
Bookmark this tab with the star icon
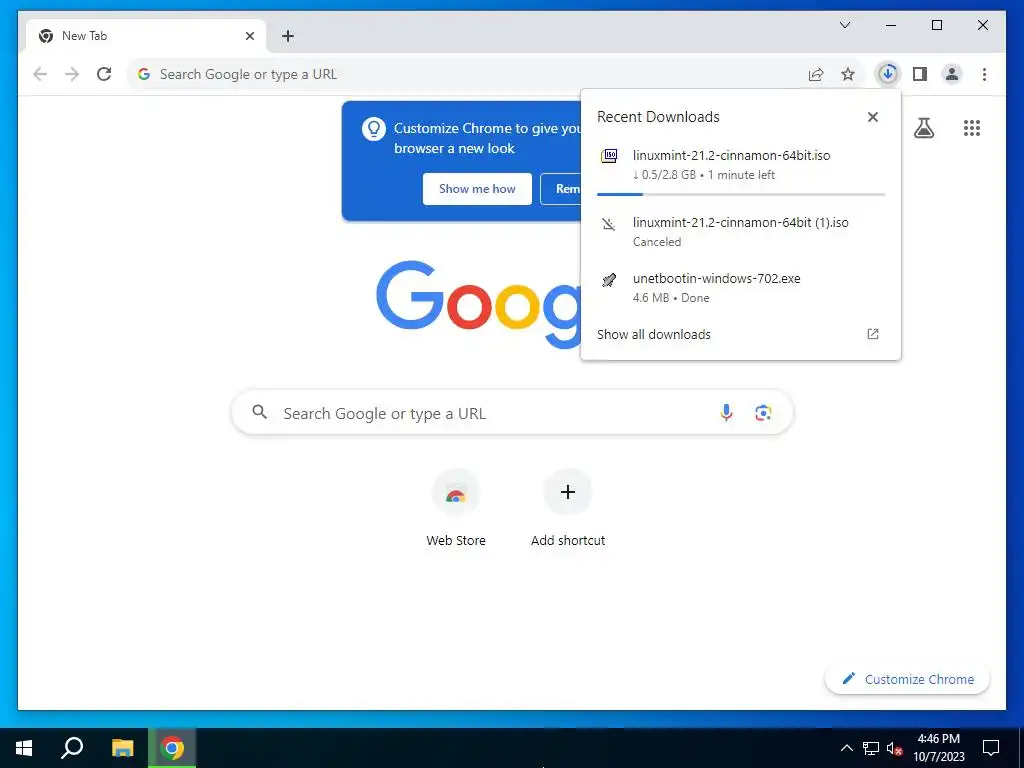(x=848, y=74)
